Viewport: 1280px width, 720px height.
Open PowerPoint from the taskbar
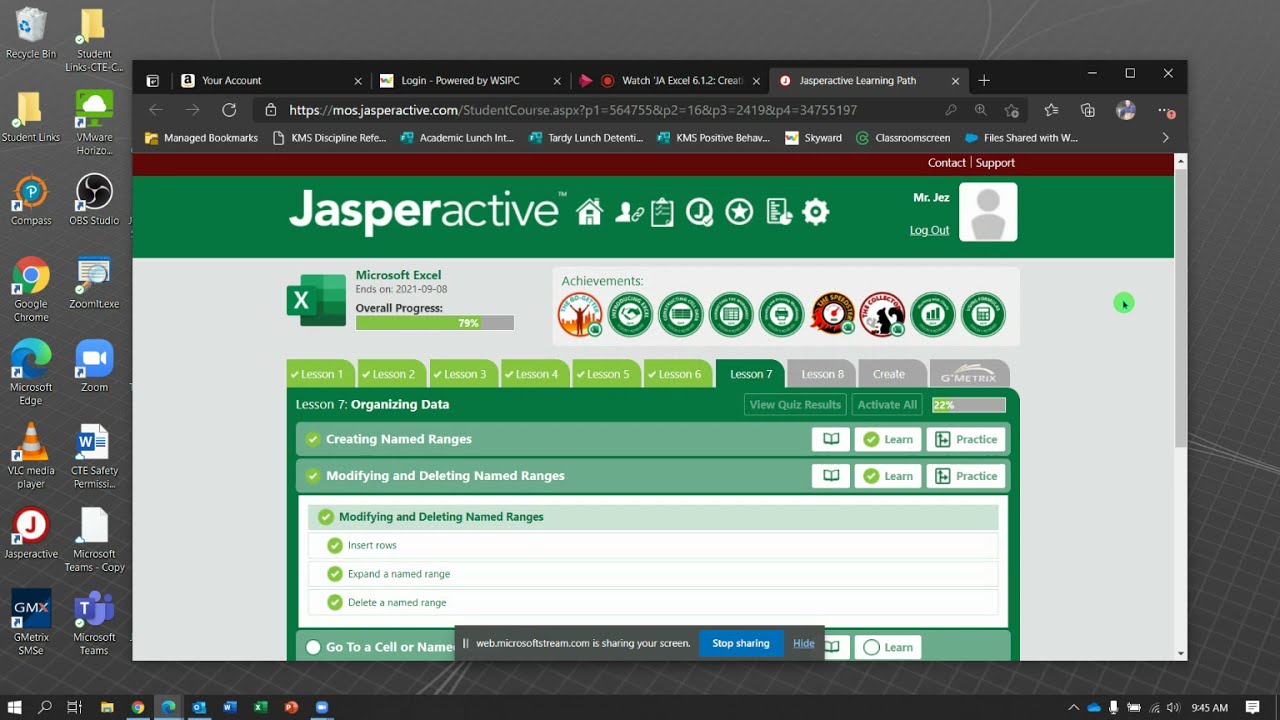[x=291, y=707]
